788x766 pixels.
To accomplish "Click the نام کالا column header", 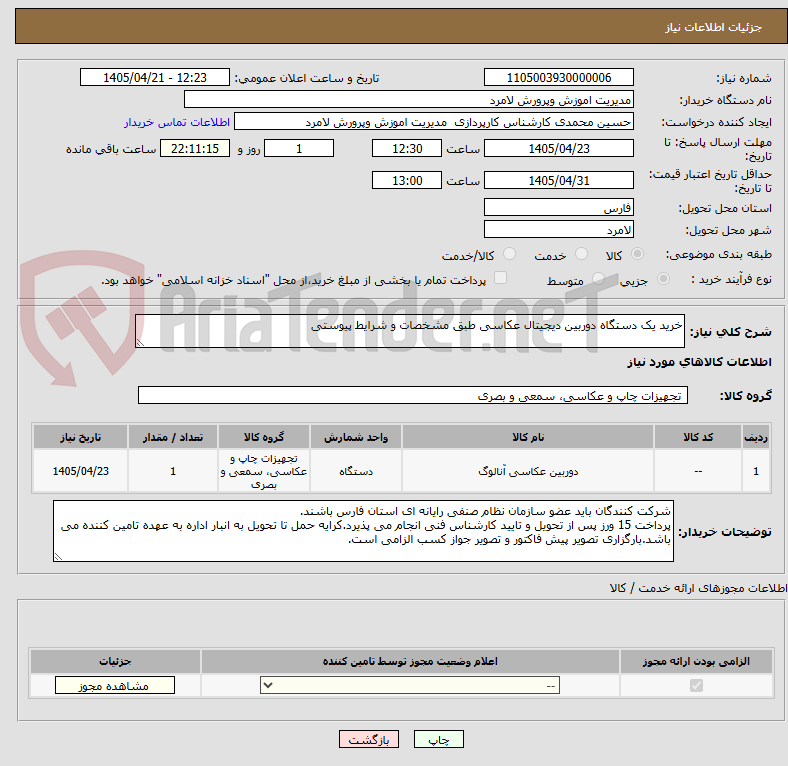I will click(x=528, y=437).
